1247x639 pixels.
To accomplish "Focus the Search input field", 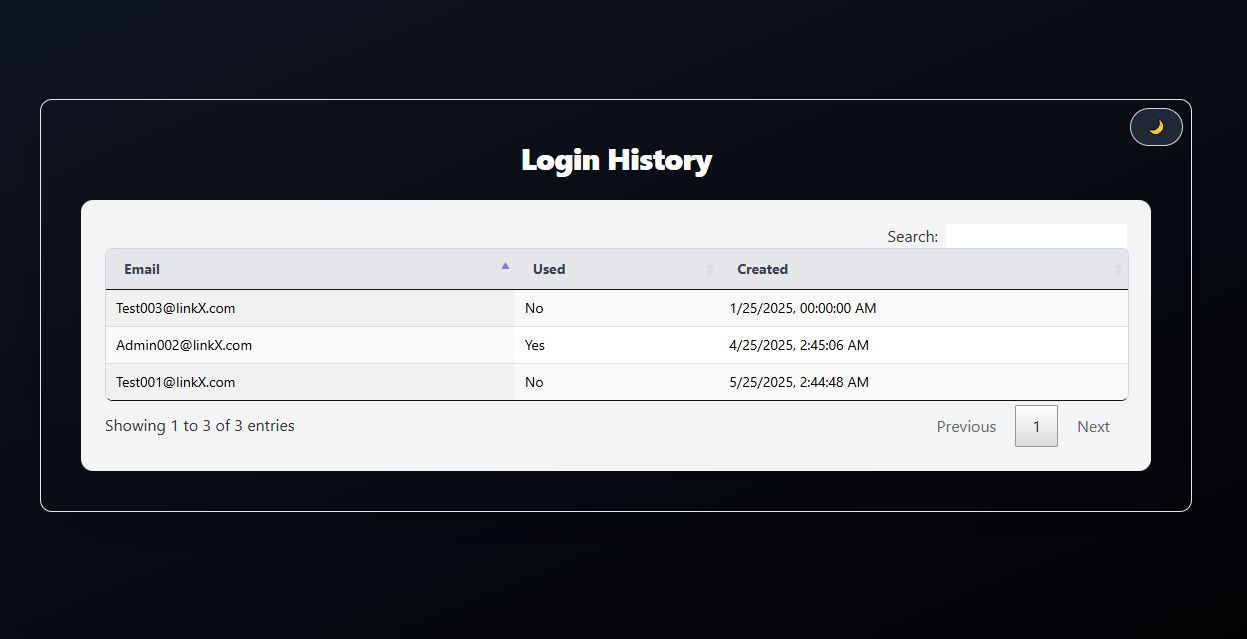I will pos(1036,236).
